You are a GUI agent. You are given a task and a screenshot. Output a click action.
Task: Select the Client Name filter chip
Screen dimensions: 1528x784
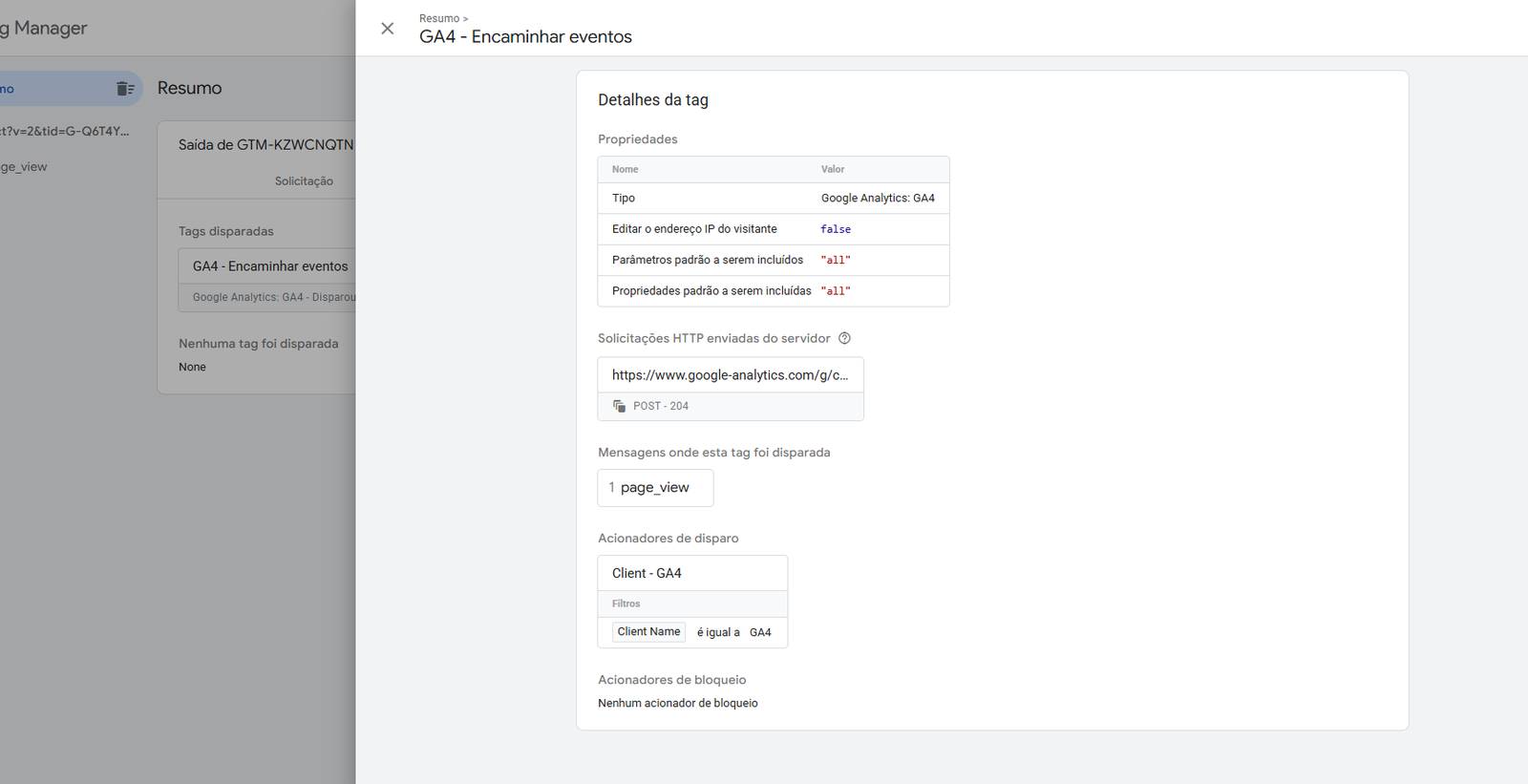[648, 632]
